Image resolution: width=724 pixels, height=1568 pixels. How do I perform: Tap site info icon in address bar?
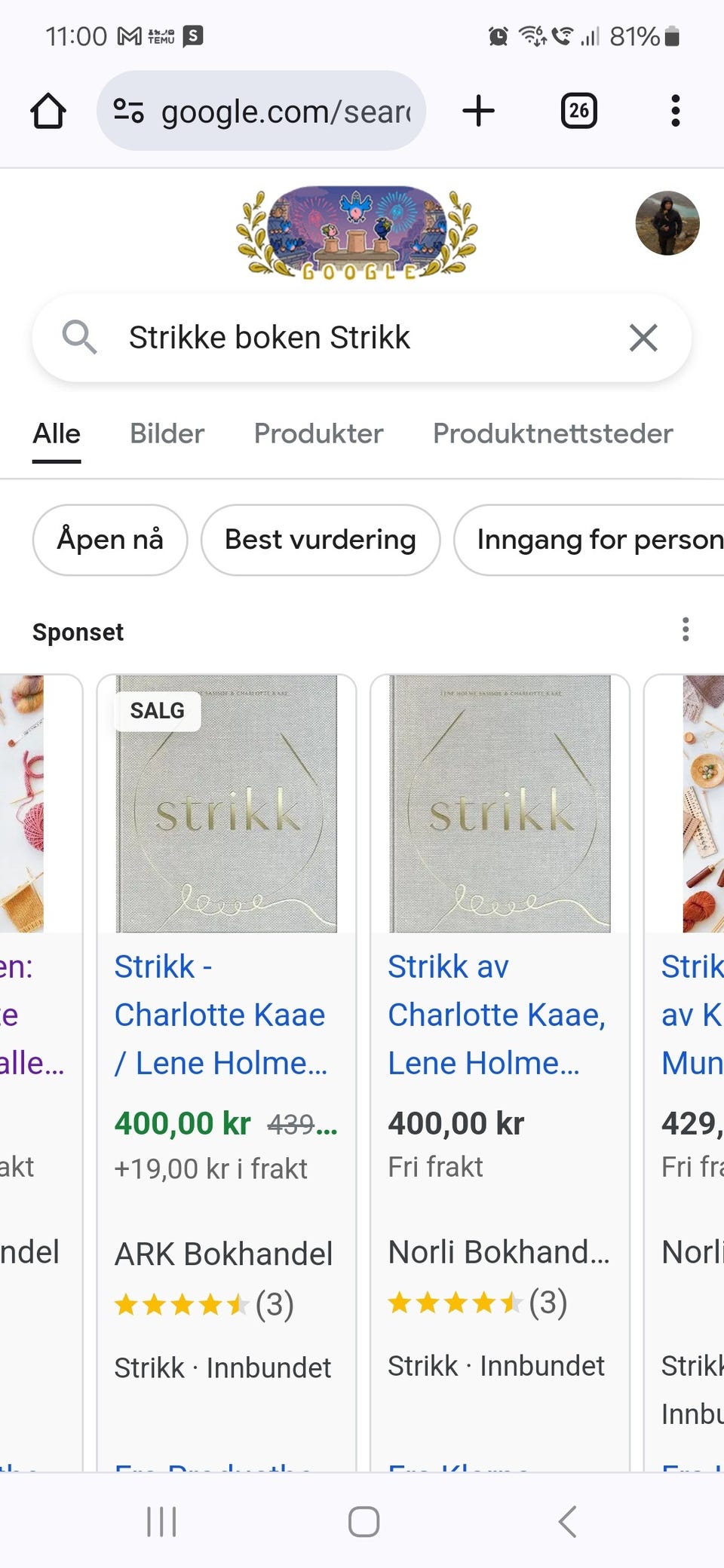tap(128, 112)
